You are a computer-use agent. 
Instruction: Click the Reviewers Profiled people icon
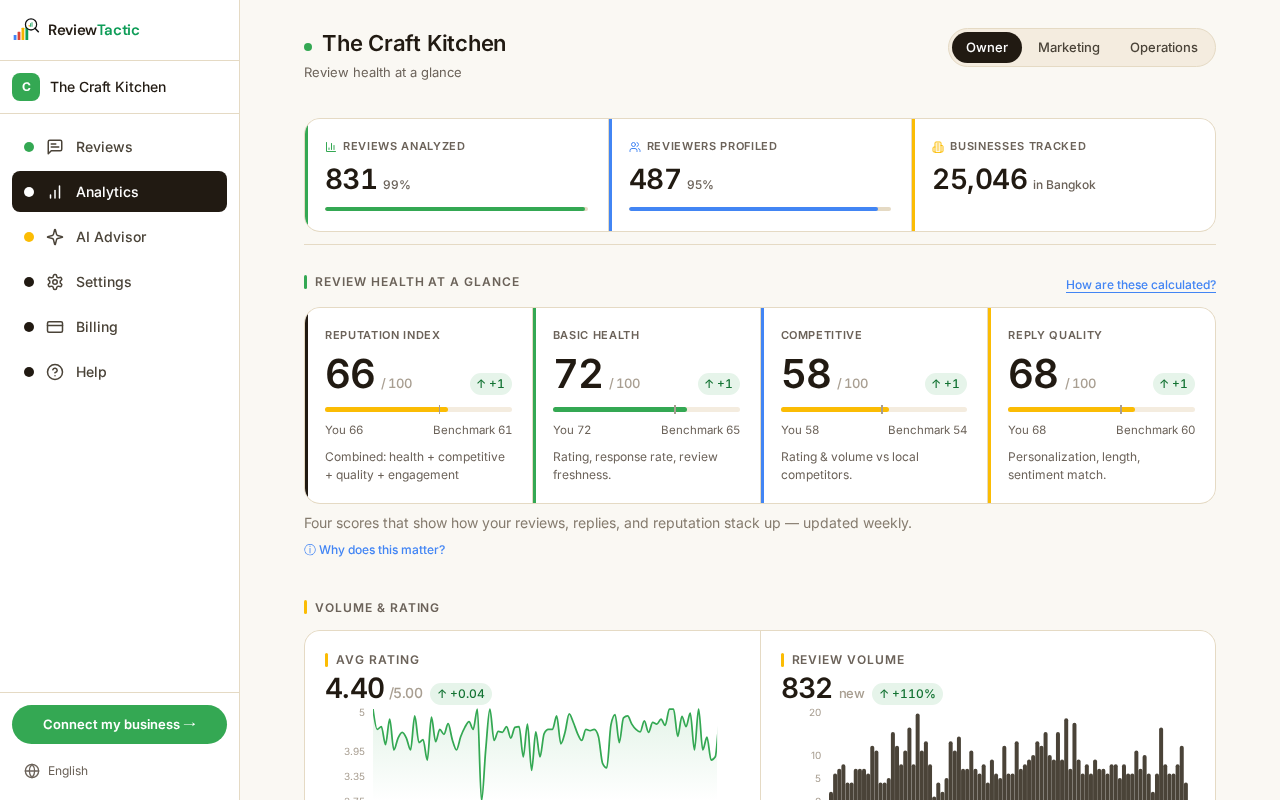pyautogui.click(x=635, y=146)
